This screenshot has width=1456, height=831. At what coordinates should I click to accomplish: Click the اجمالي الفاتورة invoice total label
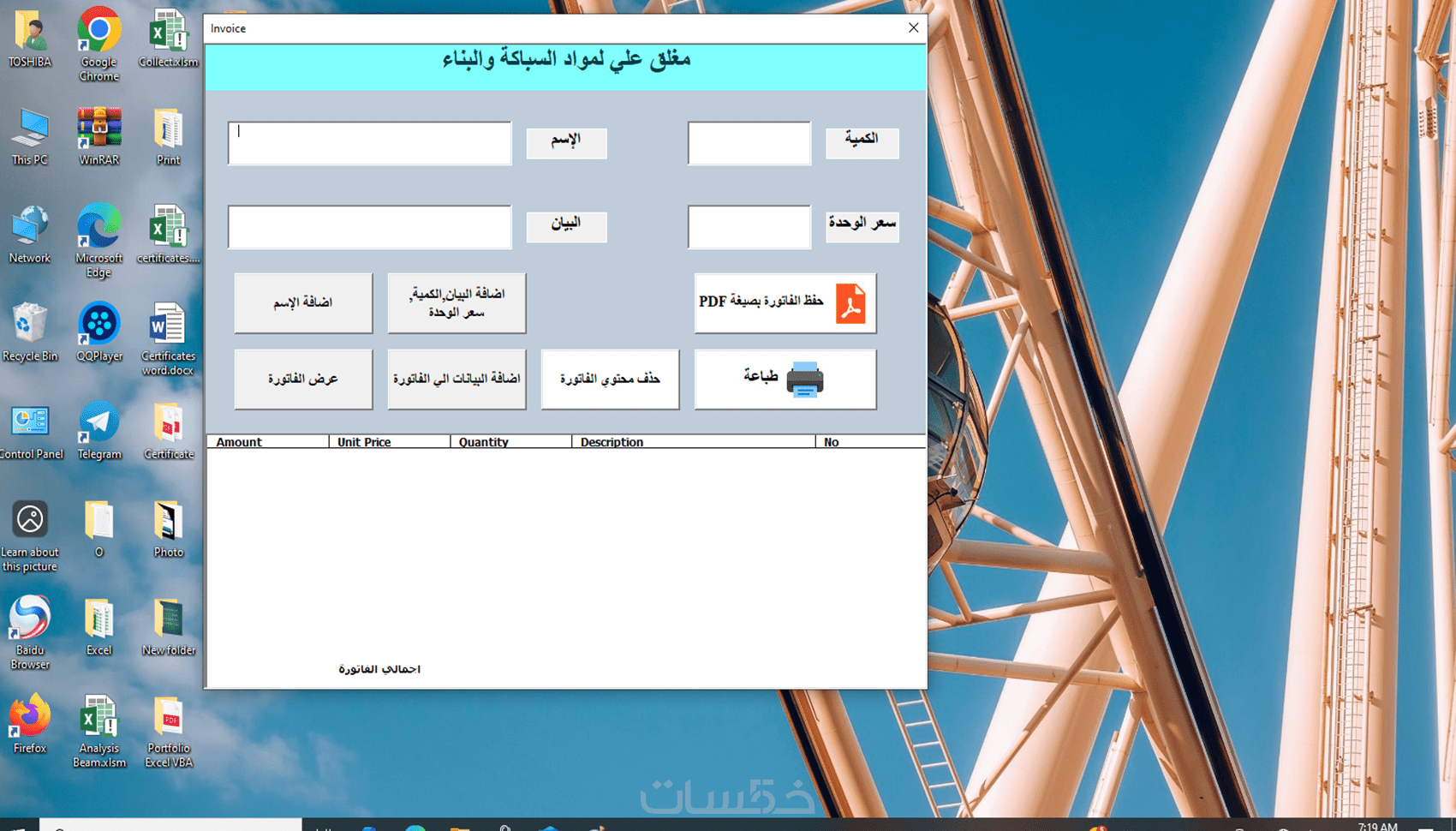click(x=379, y=669)
